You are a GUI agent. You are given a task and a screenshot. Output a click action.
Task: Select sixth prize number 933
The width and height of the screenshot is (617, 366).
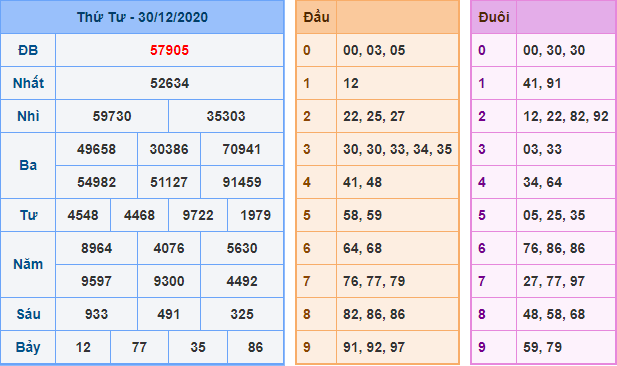click(x=96, y=314)
